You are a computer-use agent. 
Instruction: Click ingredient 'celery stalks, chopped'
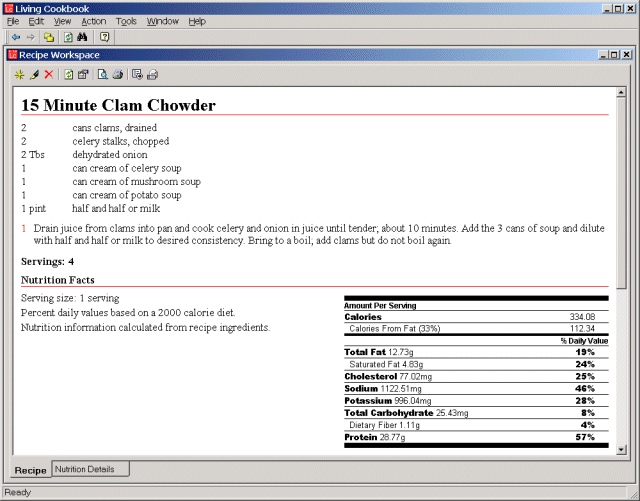coord(121,141)
